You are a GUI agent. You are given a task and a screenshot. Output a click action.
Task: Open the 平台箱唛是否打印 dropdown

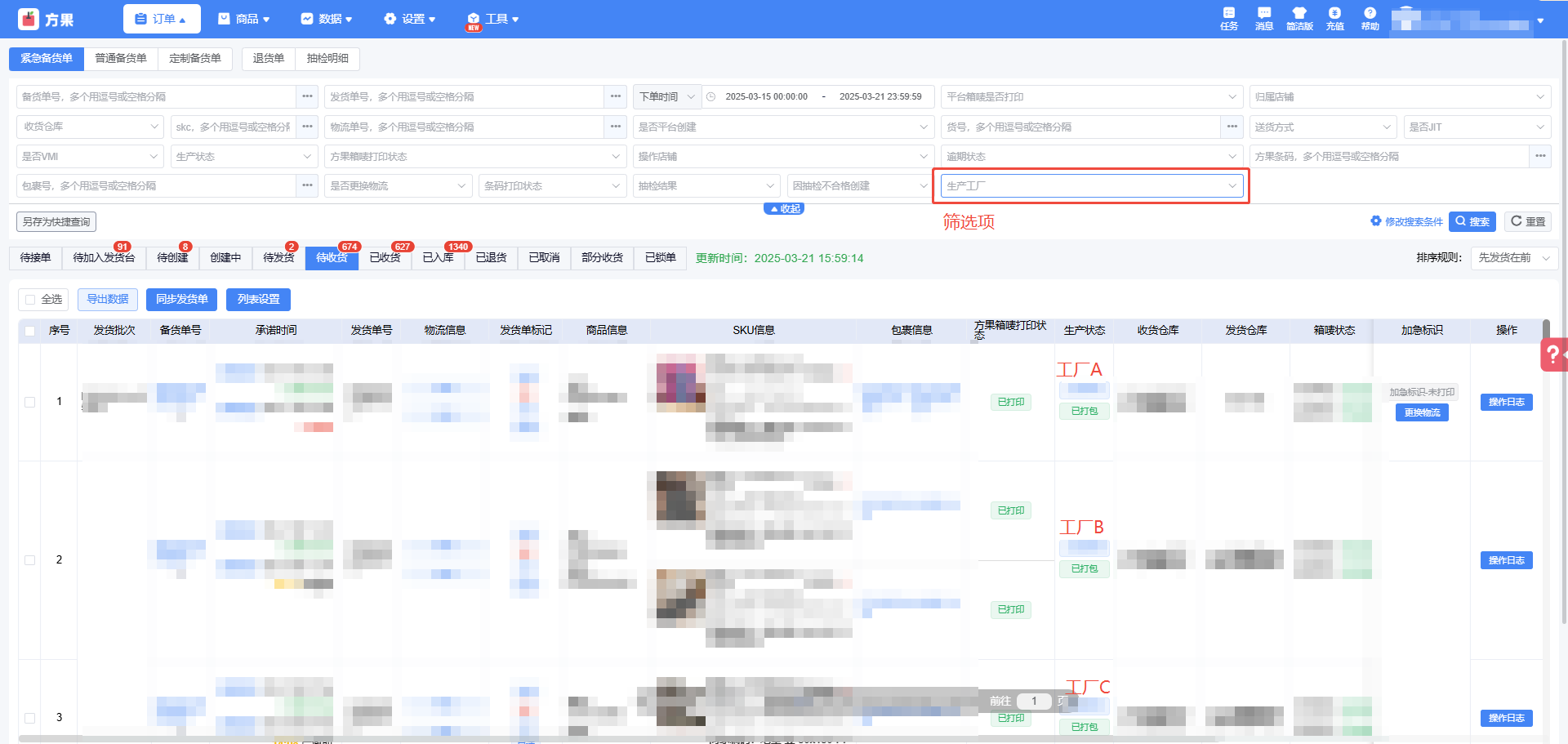point(1092,96)
